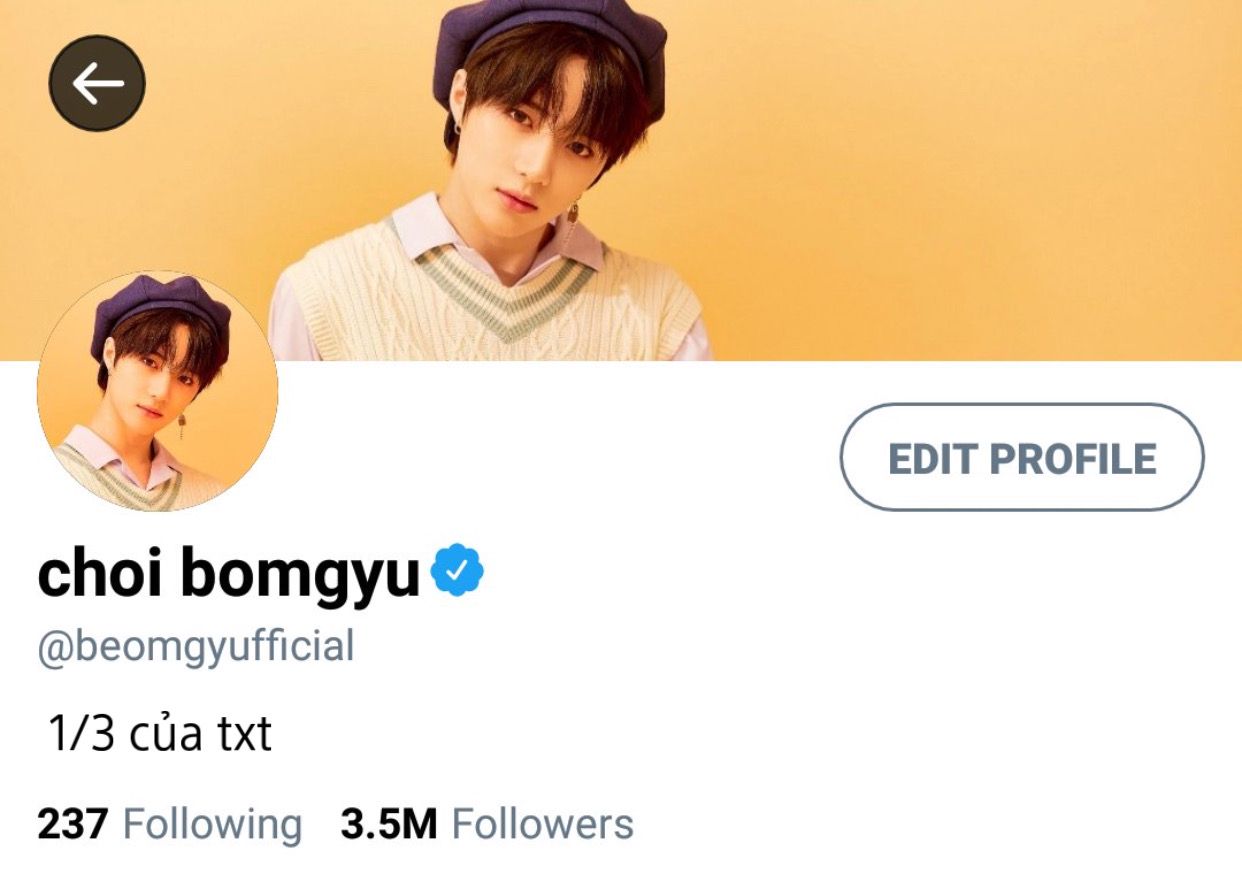Tap the bio text 1/3 của txt

pos(160,736)
